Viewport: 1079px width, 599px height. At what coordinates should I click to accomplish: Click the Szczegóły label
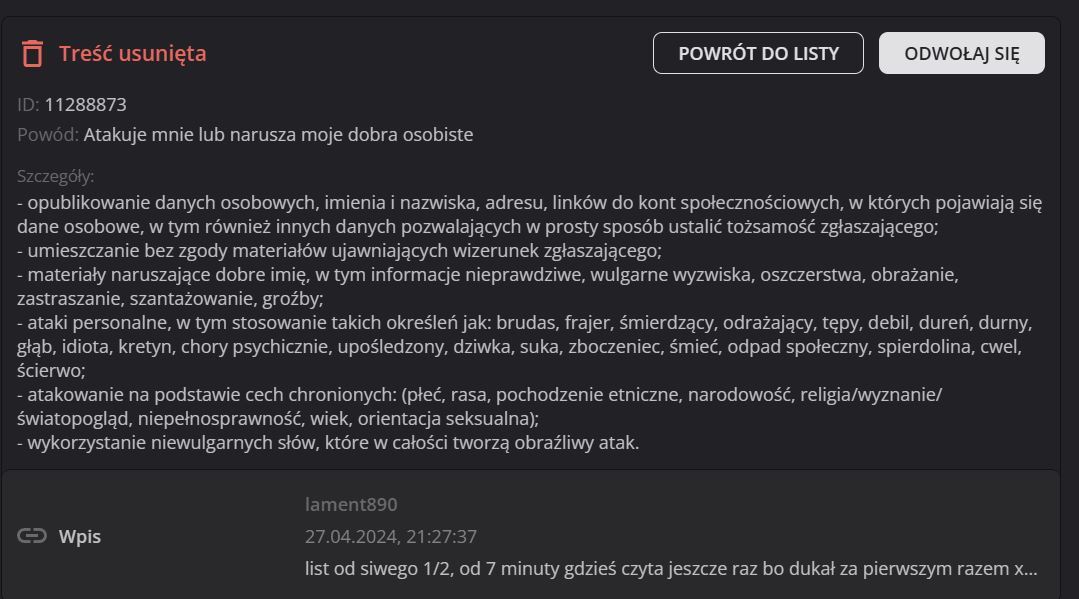tap(55, 176)
